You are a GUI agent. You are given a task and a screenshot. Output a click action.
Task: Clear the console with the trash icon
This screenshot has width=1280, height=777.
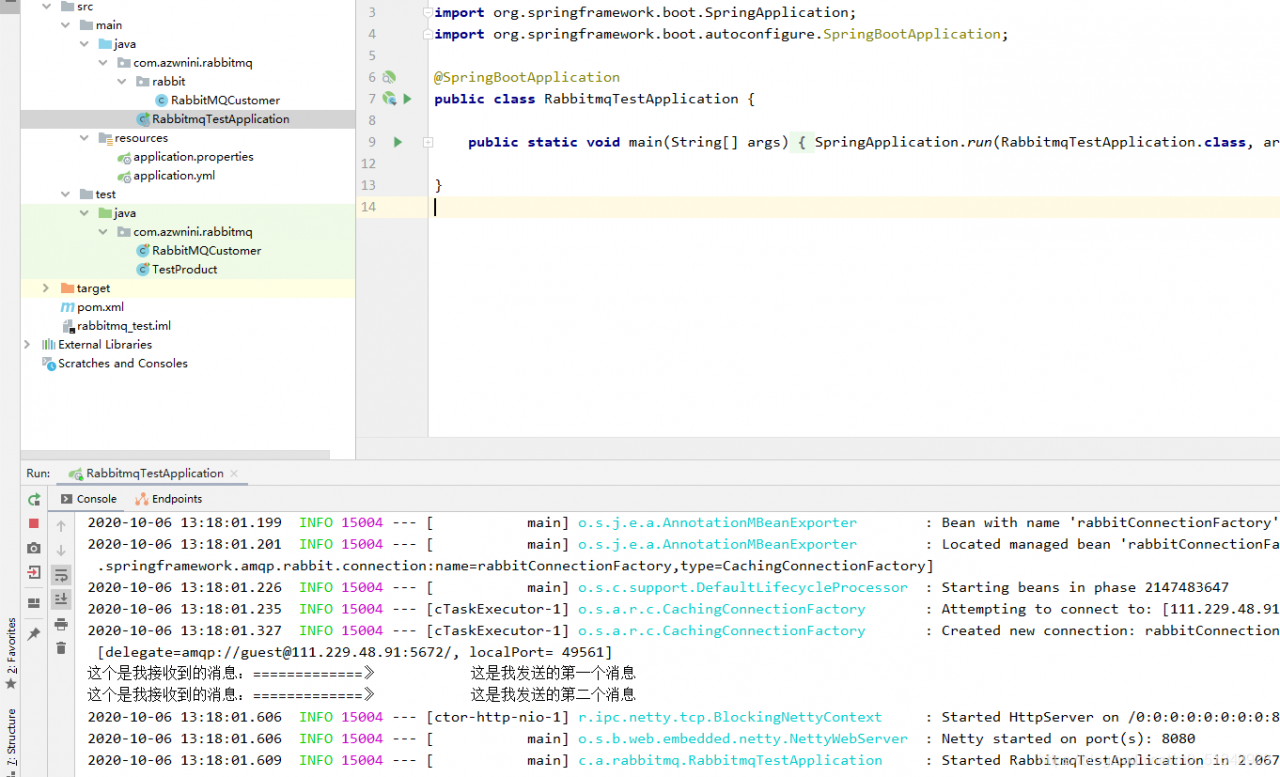tap(61, 648)
